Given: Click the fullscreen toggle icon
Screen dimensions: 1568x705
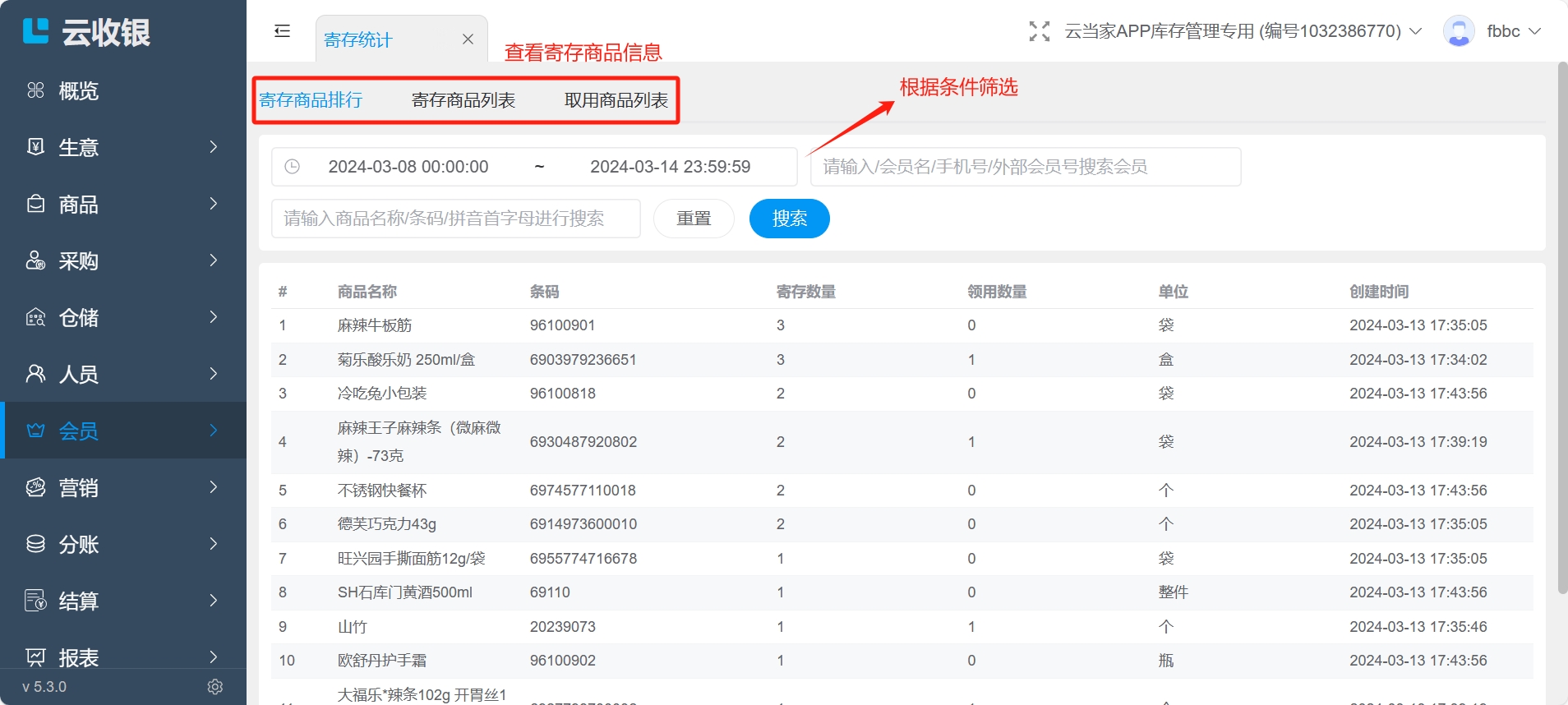Looking at the screenshot, I should (x=1039, y=31).
